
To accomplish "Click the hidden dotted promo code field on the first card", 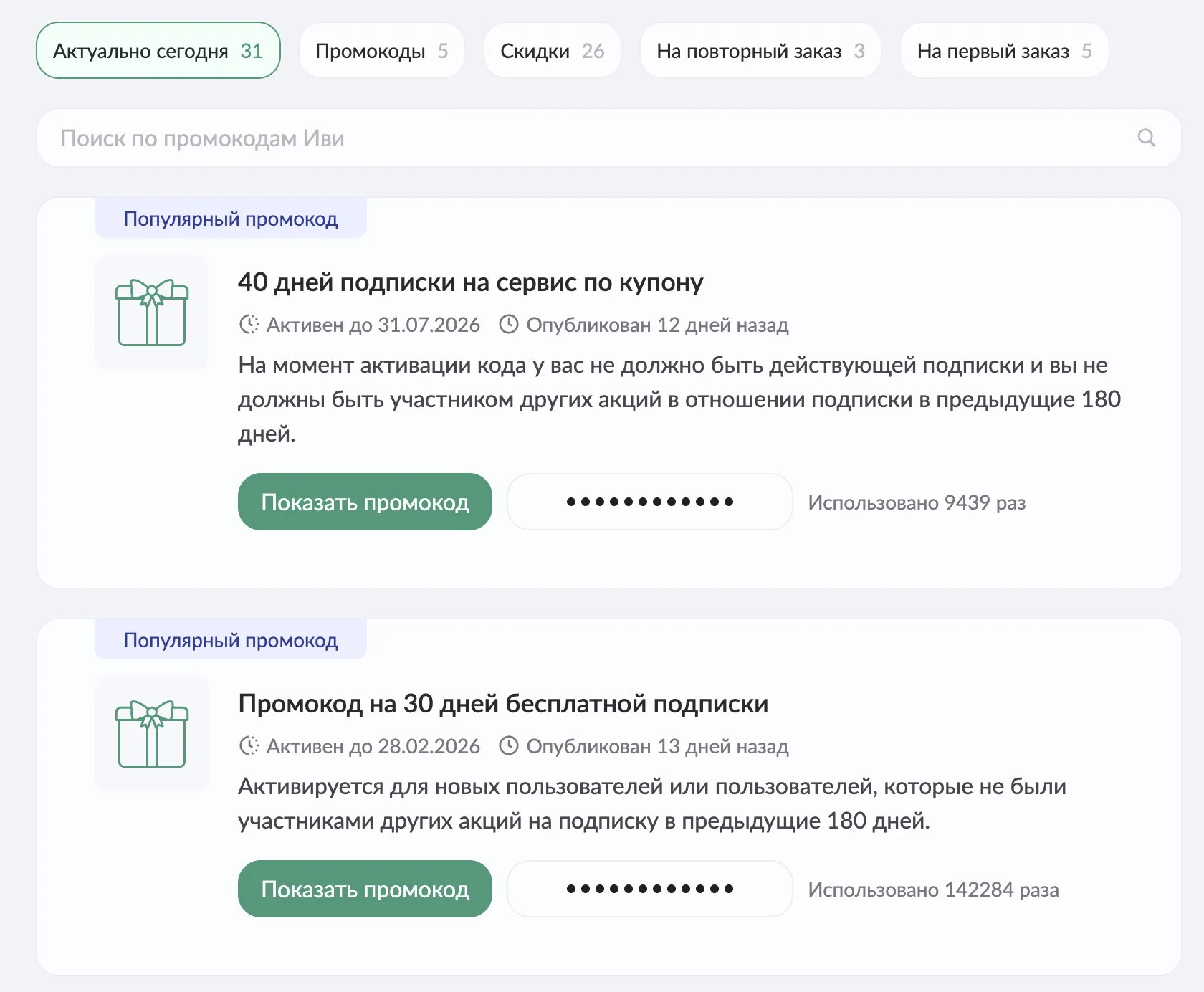I will pos(649,502).
